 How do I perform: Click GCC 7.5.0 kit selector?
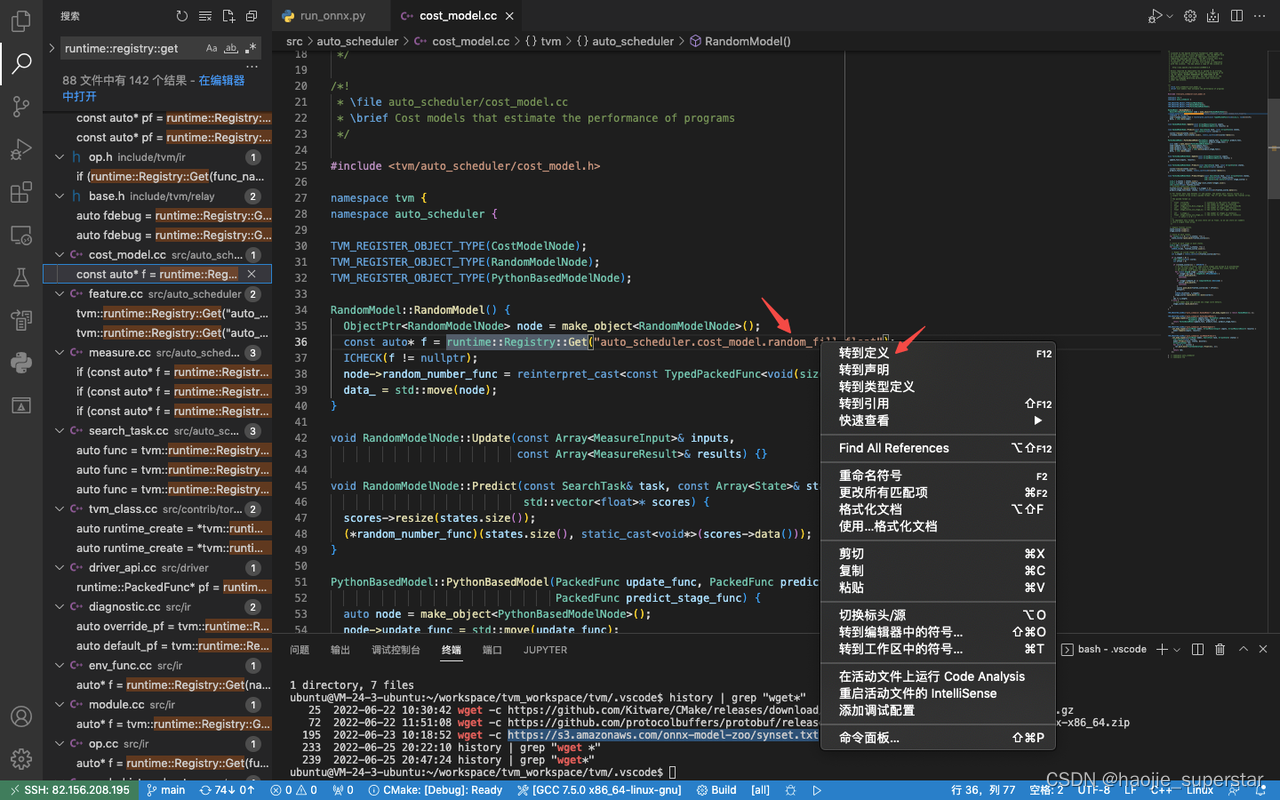coord(600,790)
